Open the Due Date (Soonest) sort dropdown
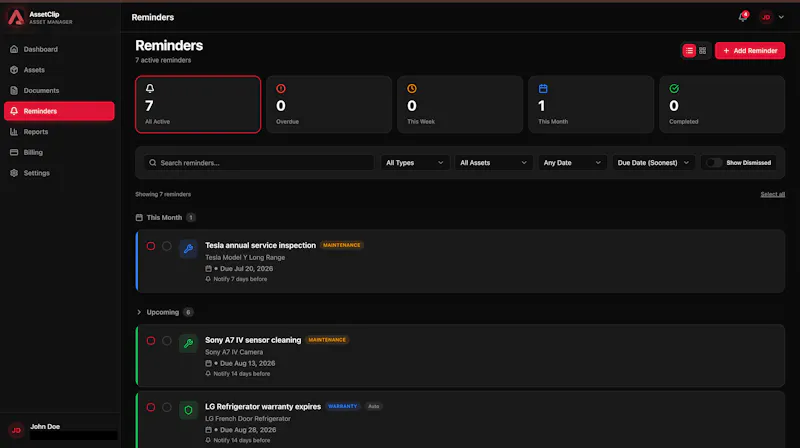This screenshot has width=800, height=448. [653, 163]
